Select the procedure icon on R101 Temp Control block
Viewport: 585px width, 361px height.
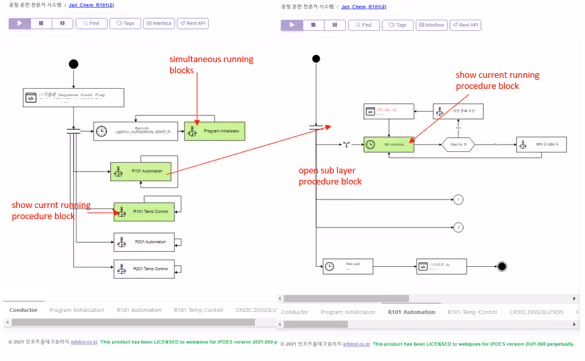tap(122, 212)
